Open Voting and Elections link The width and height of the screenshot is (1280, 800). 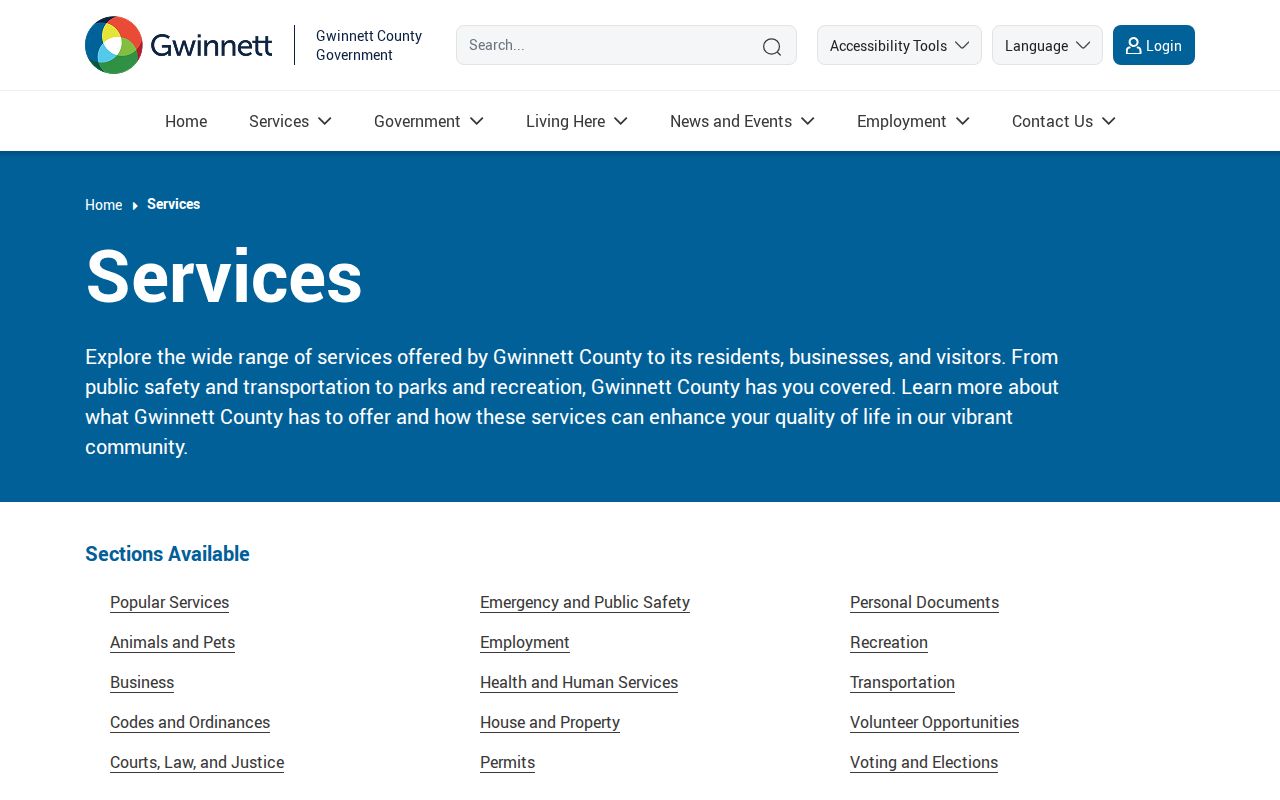coord(924,762)
